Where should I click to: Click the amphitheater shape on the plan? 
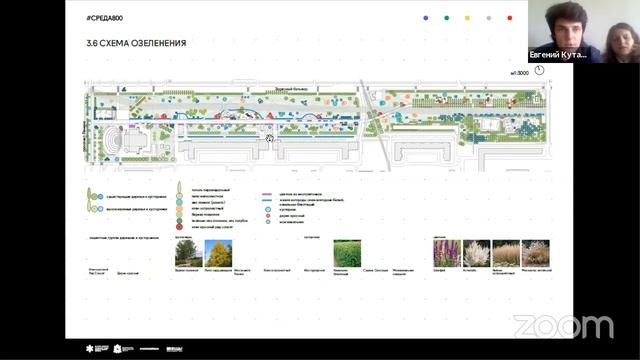coord(112,140)
